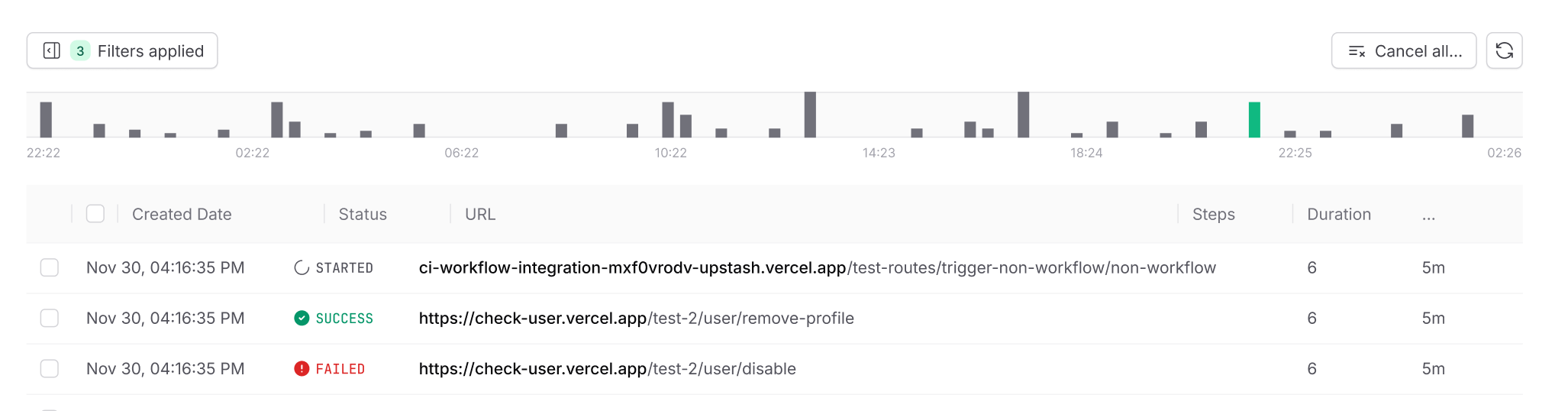Click the green SUCCESS checkmark icon
The height and width of the screenshot is (411, 1568).
pos(302,319)
